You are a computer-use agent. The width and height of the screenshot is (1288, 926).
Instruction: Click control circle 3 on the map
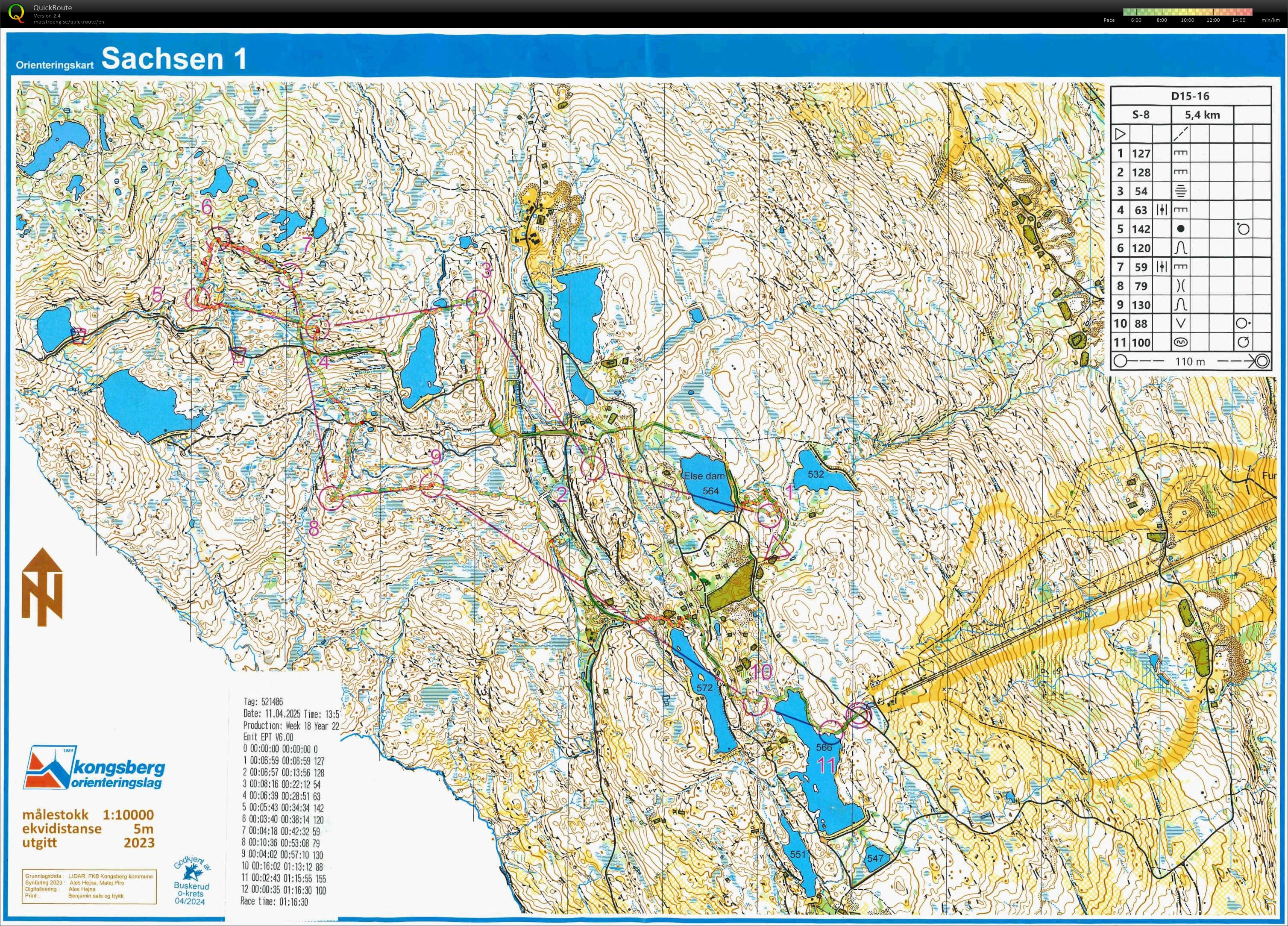pos(478,301)
